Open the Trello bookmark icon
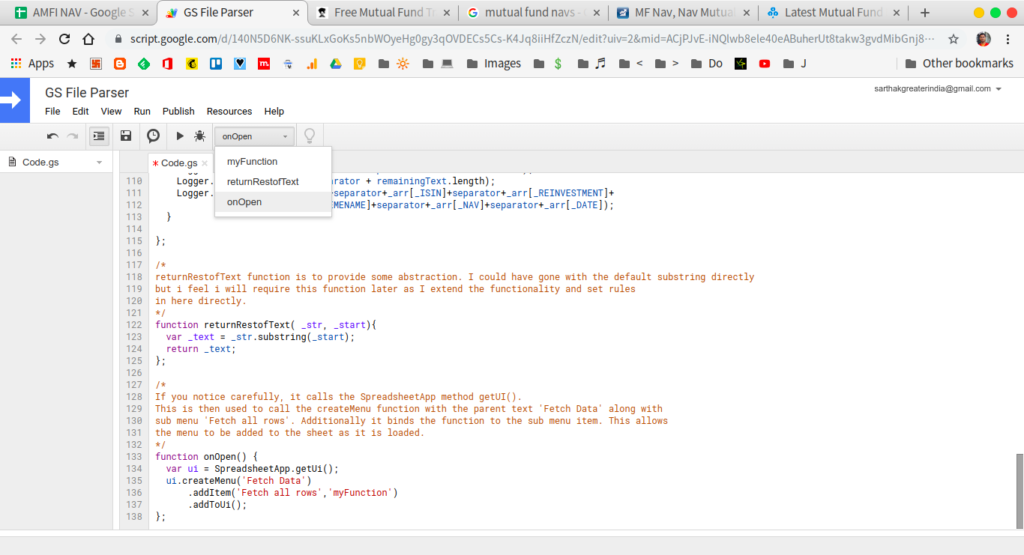1024x555 pixels. [216, 63]
